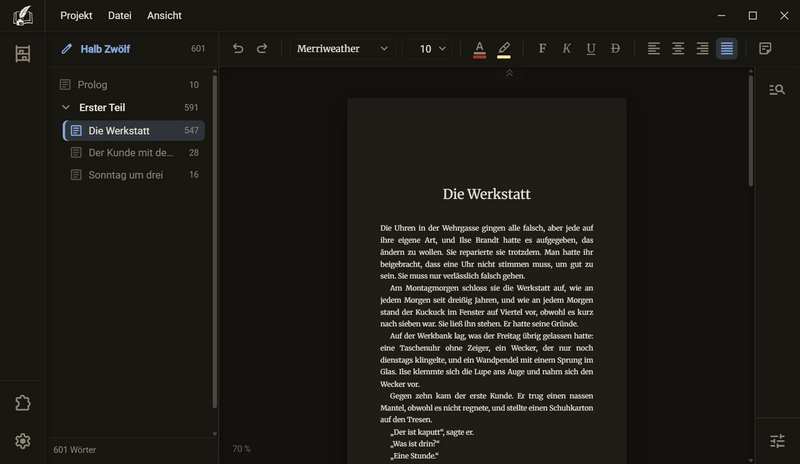Viewport: 800px width, 464px height.
Task: Toggle underline formatting
Action: point(591,48)
